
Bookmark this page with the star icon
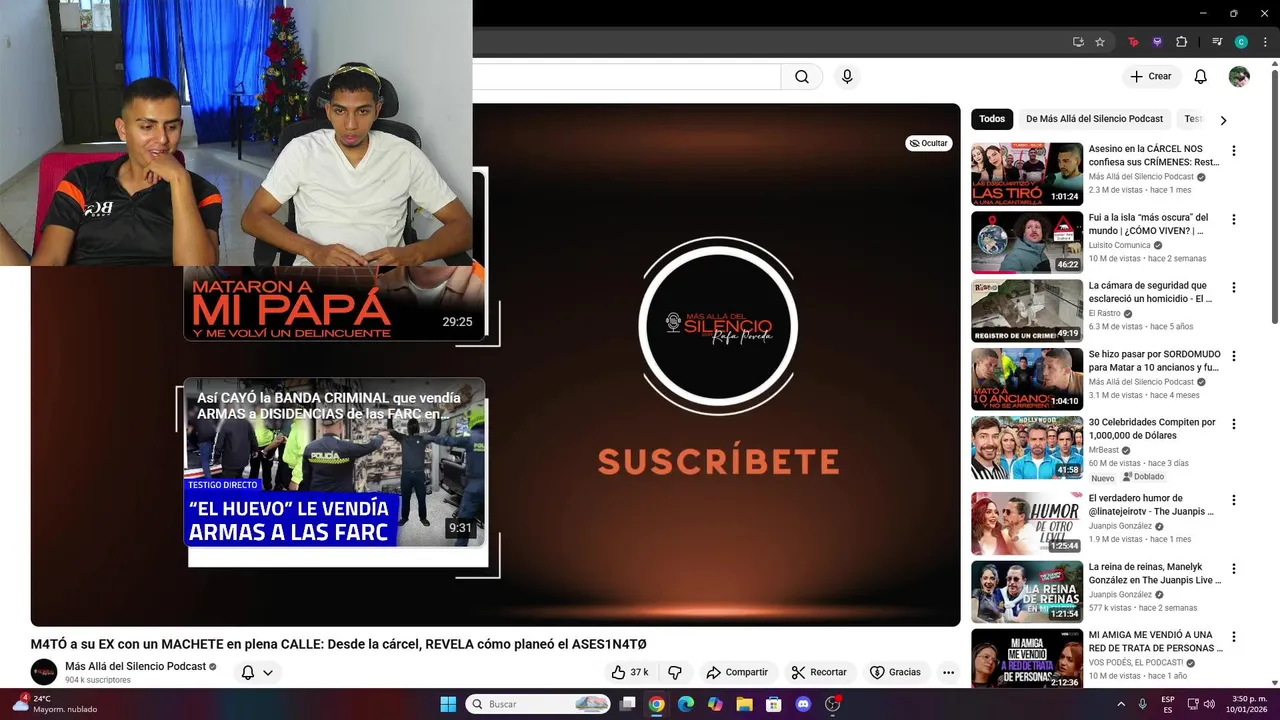click(x=1100, y=42)
